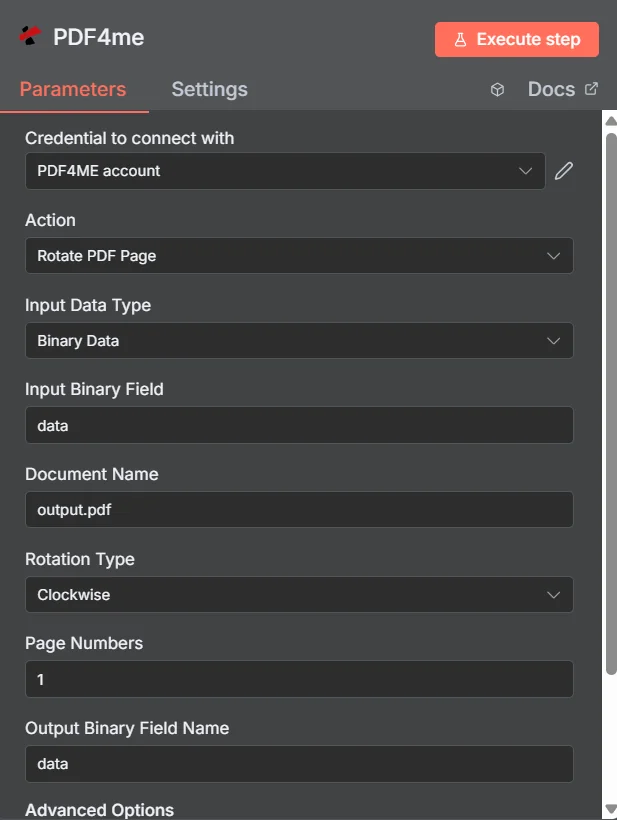Select the Document Name field containing output.pdf
The height and width of the screenshot is (820, 617).
[x=298, y=509]
